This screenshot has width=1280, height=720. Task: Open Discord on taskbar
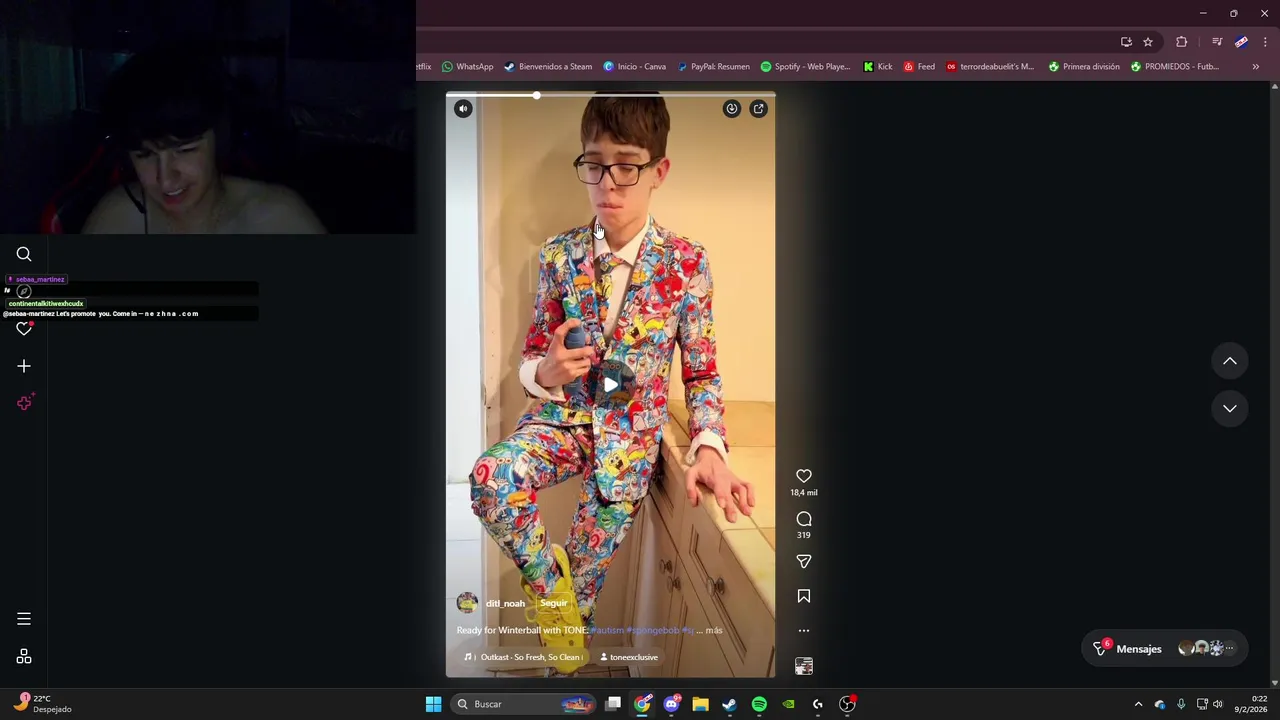671,704
